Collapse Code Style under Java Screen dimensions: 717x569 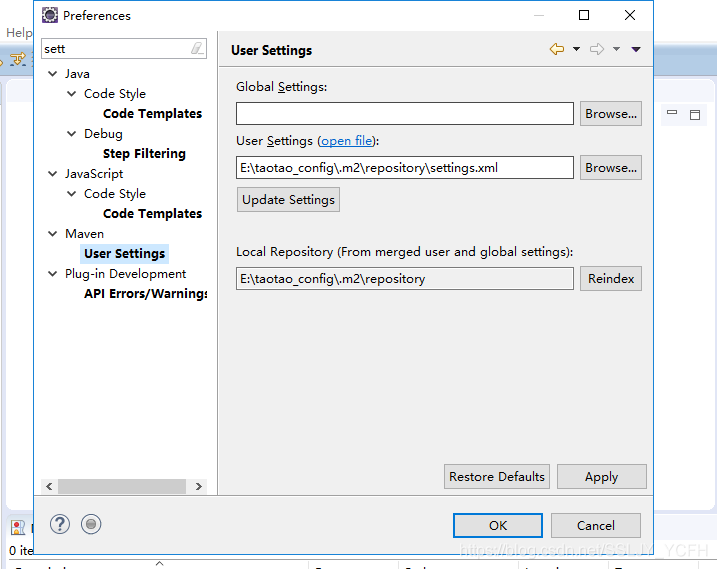(x=72, y=94)
